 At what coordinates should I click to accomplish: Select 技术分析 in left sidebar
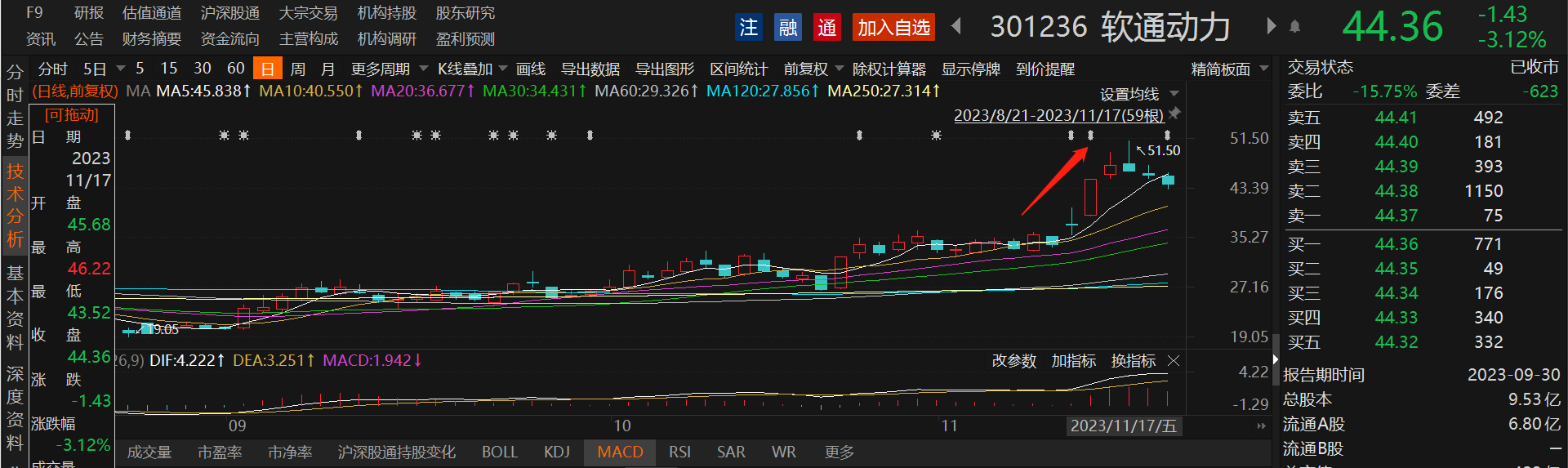click(x=15, y=205)
